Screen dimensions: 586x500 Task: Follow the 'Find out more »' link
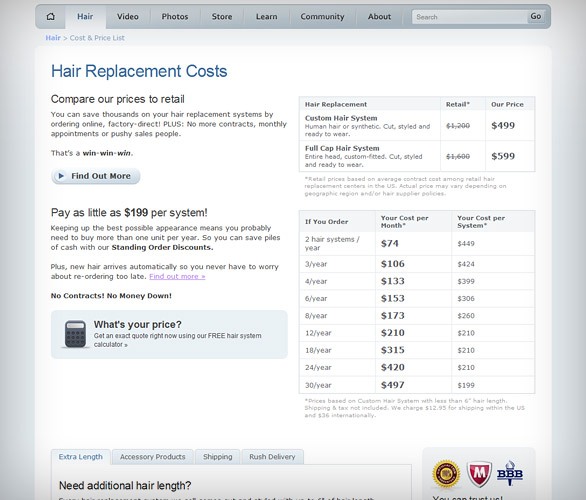(x=177, y=277)
